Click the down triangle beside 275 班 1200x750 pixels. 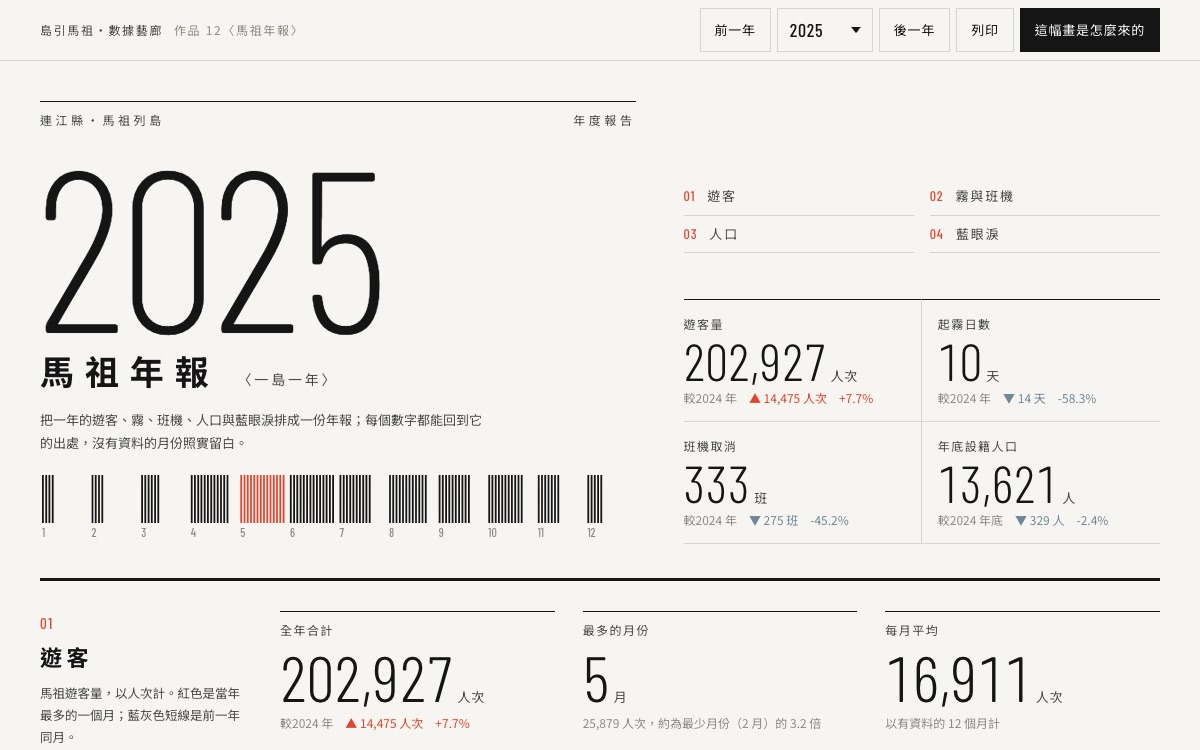[755, 520]
